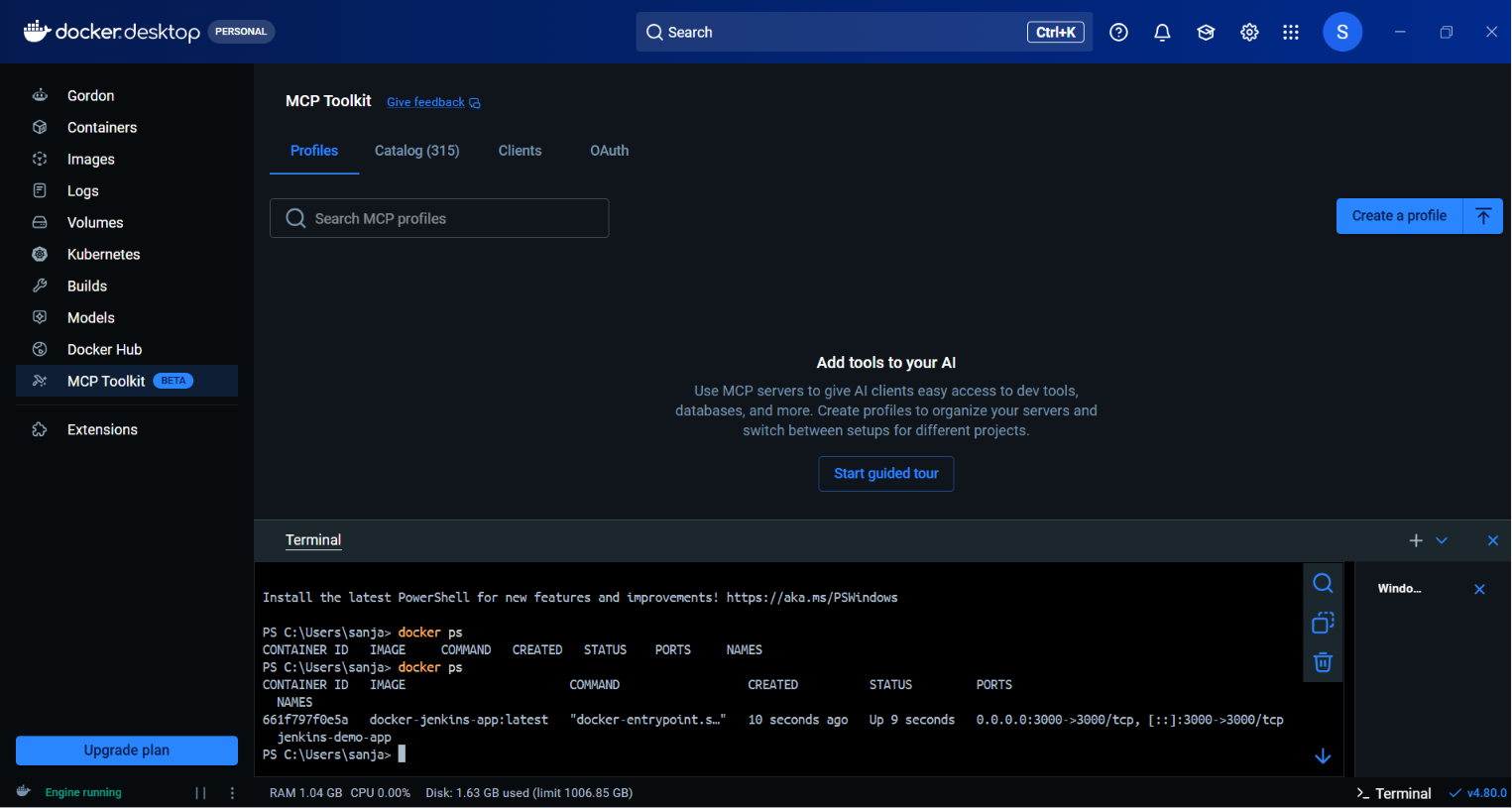Click the v4.80.0 version indicator

(x=1478, y=793)
